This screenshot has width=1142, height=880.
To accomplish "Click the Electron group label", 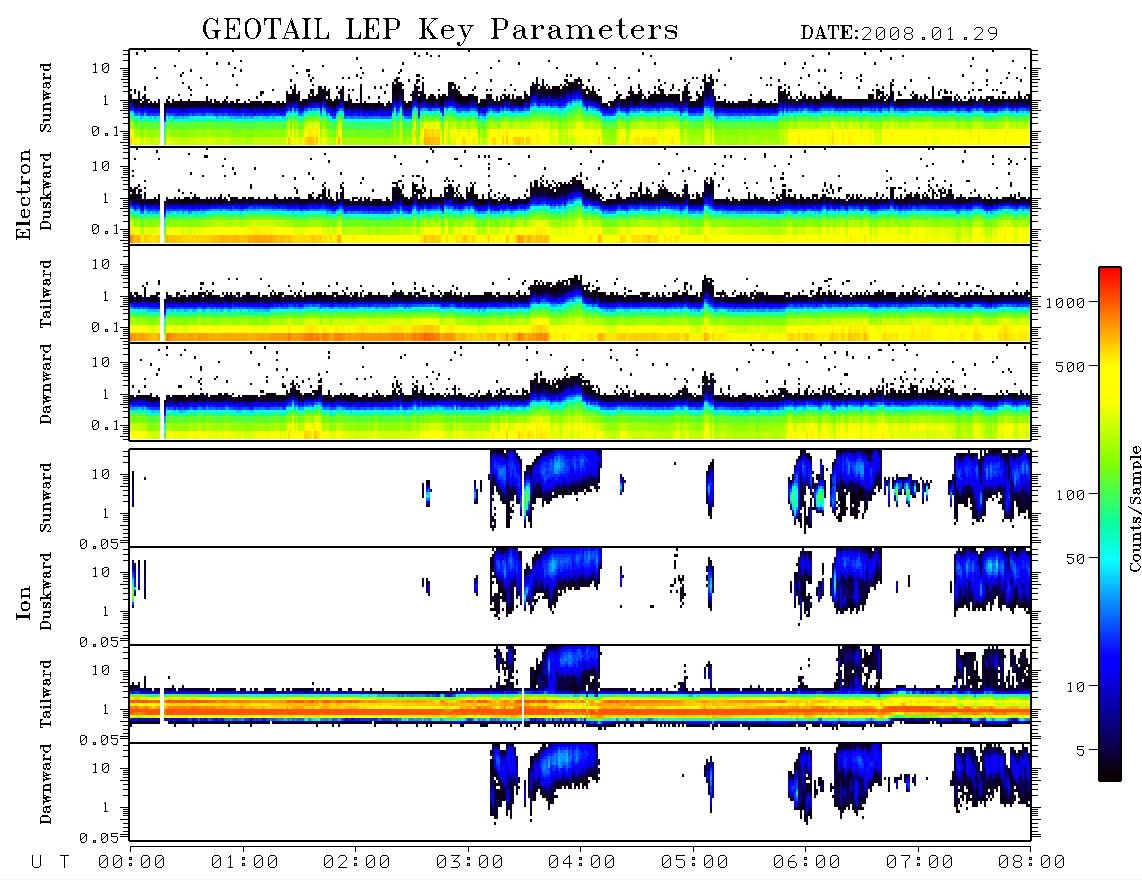I will (24, 195).
